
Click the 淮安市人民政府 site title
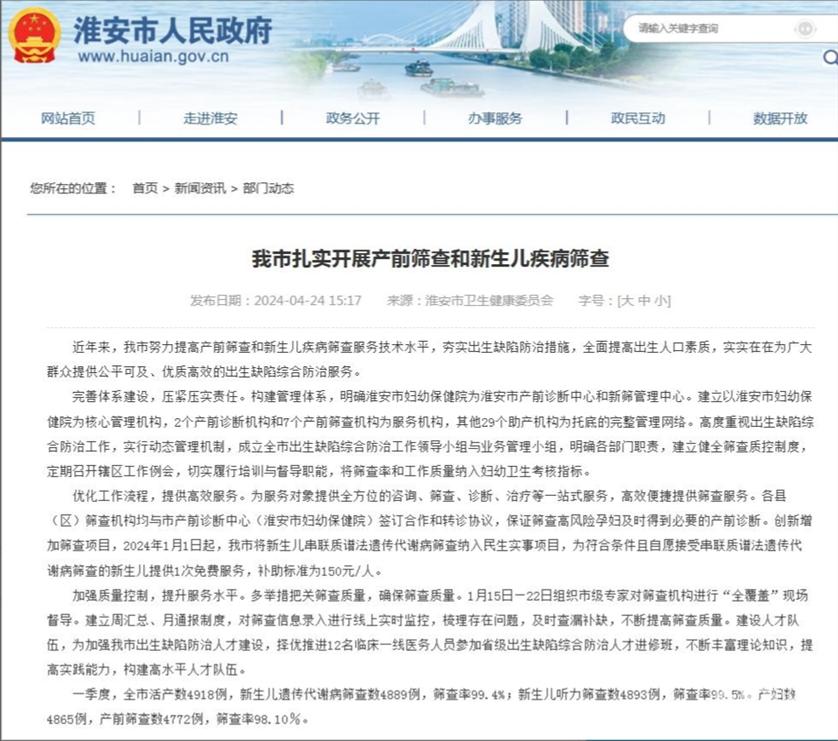coord(173,29)
